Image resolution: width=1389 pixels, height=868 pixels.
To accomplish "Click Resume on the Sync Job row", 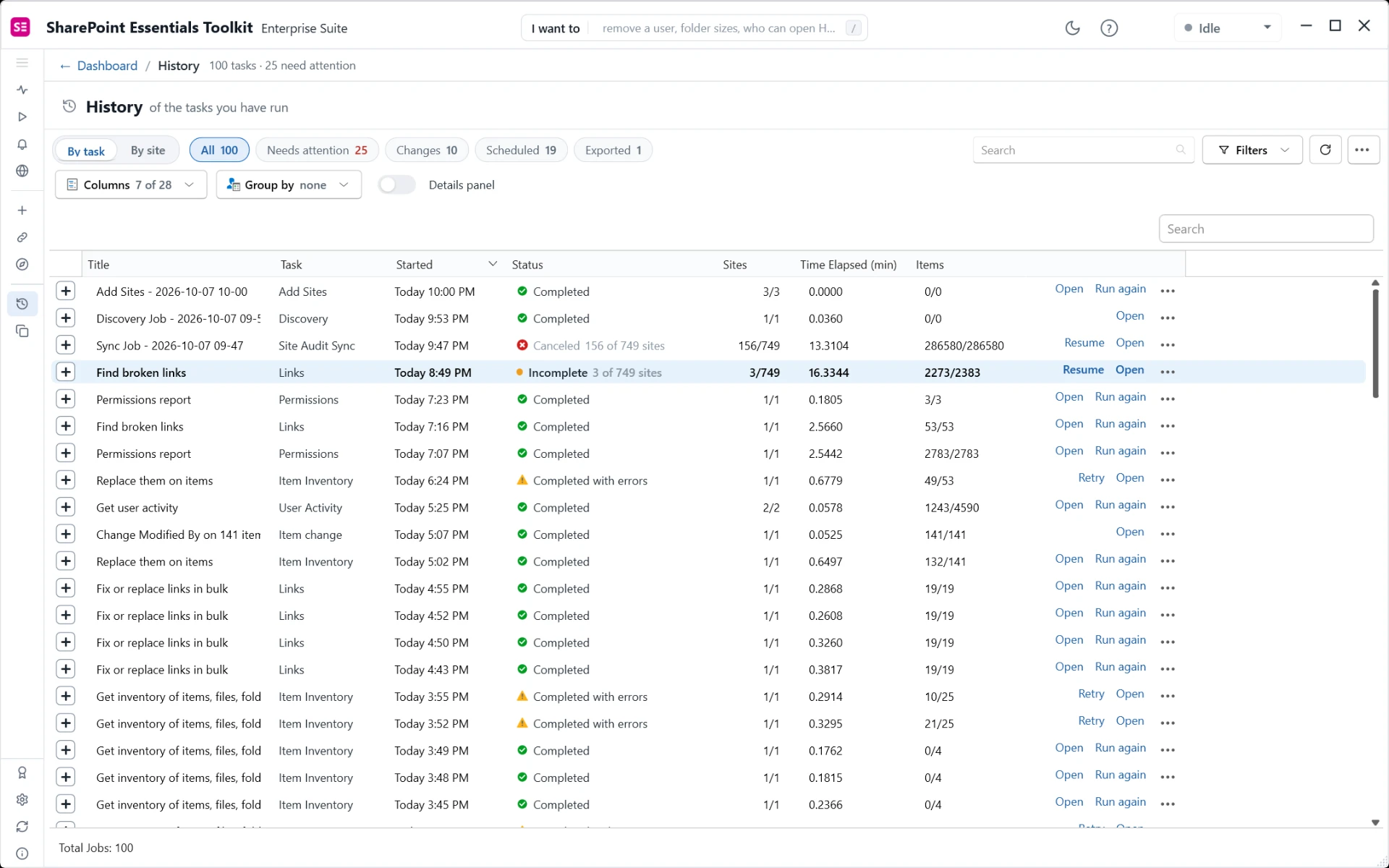I will point(1084,343).
